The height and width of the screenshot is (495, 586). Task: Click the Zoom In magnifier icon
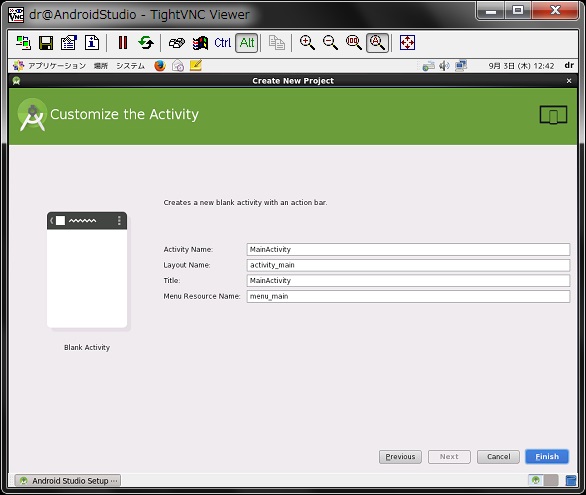(x=307, y=43)
